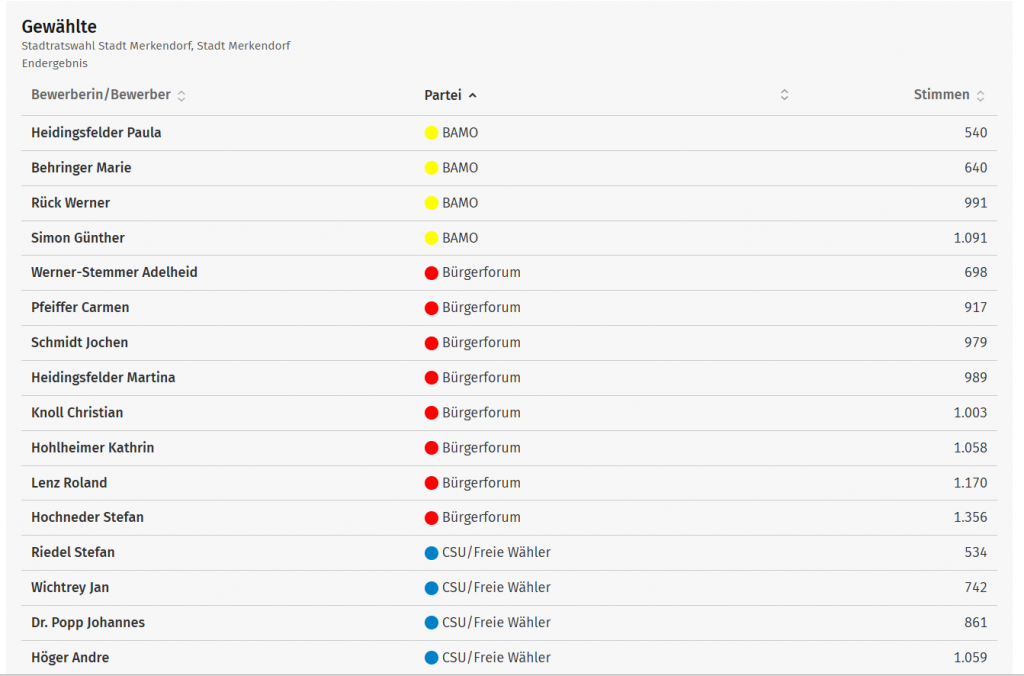
Task: Click on Werner-Stemmer Adelheid
Action: coord(114,273)
